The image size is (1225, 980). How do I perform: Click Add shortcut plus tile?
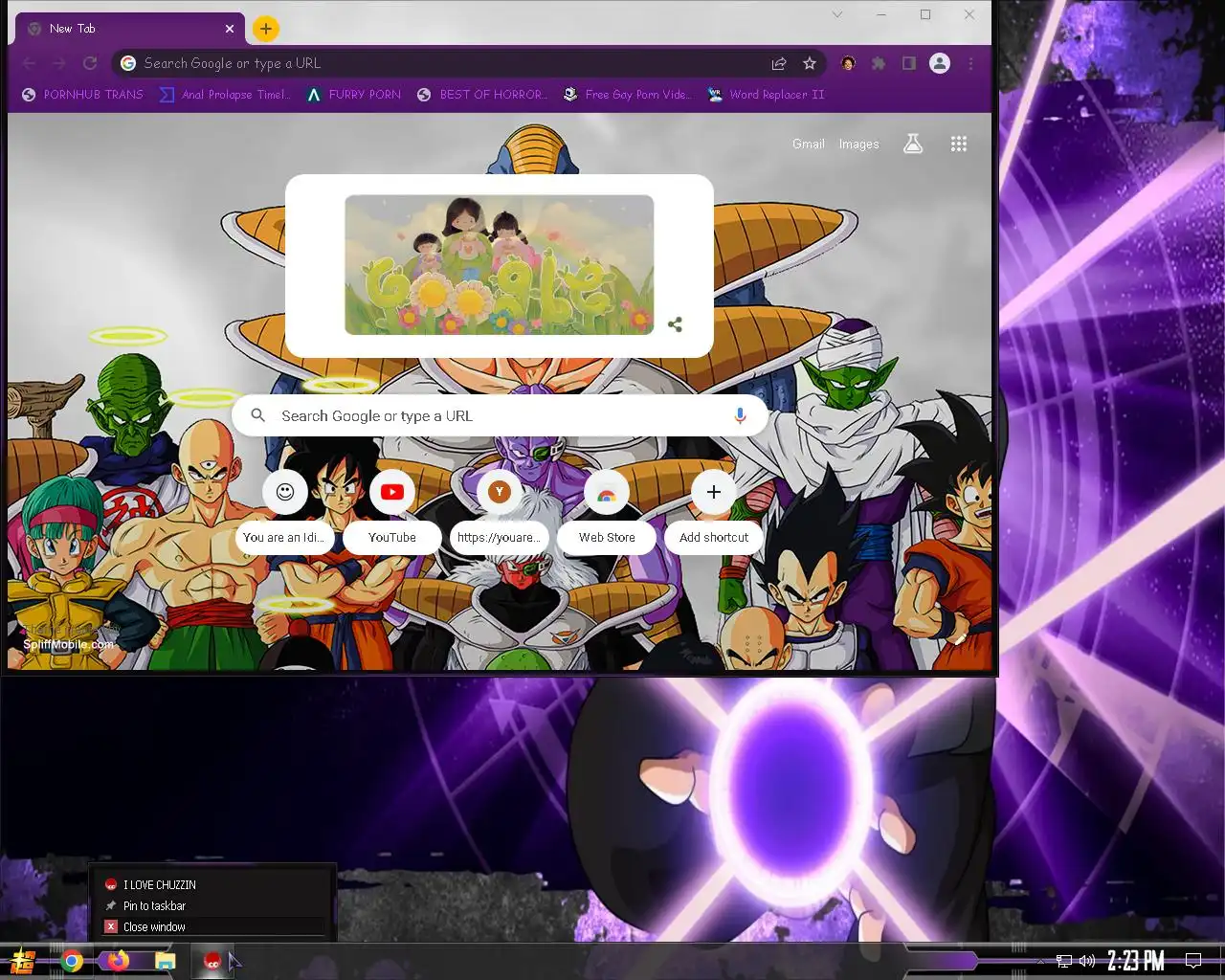click(x=713, y=512)
